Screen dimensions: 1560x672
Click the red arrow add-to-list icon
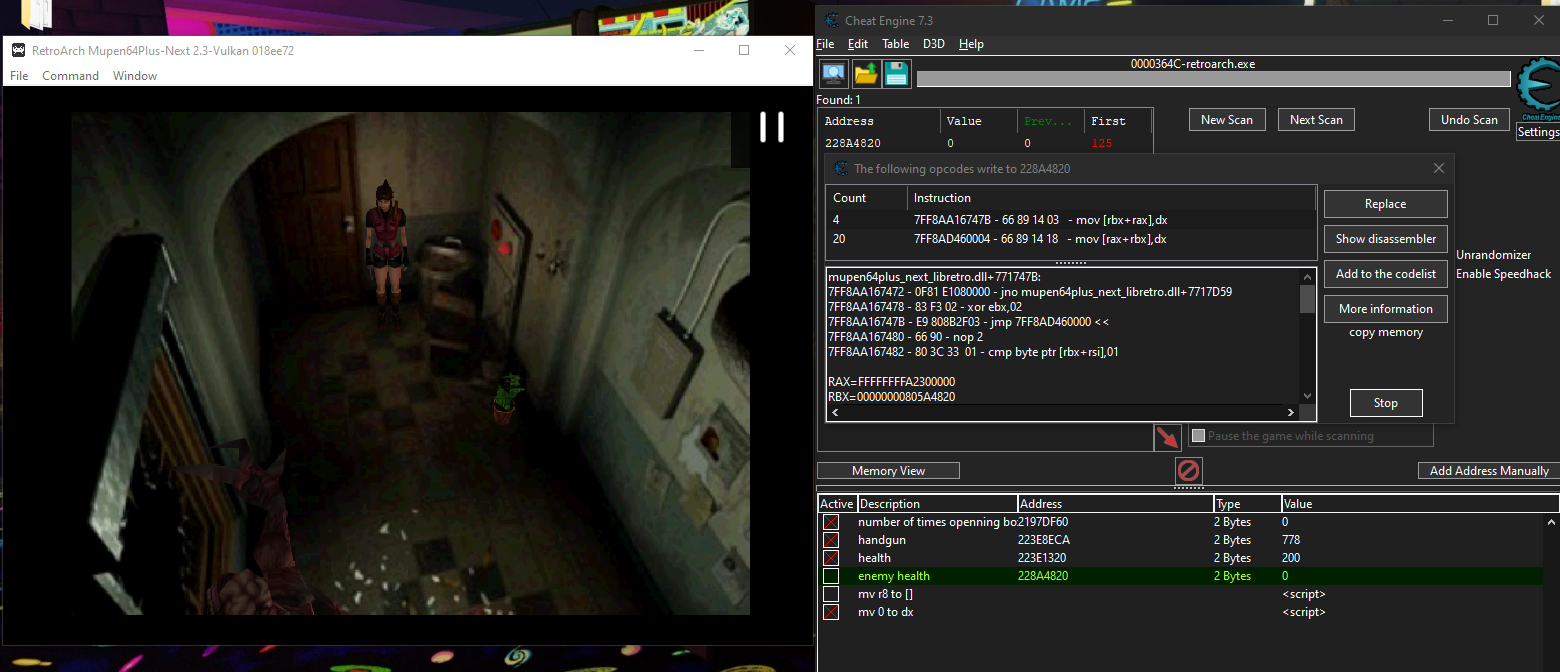click(1167, 438)
